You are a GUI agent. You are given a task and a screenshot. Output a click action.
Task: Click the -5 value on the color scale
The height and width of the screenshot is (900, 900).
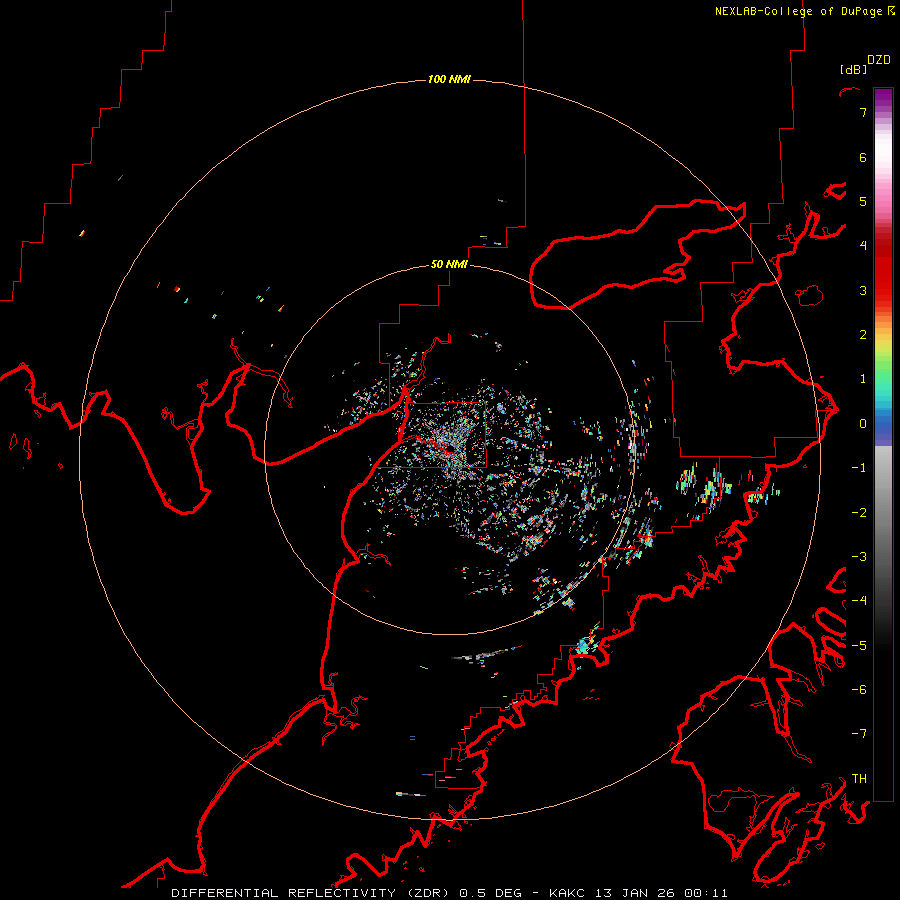[859, 646]
